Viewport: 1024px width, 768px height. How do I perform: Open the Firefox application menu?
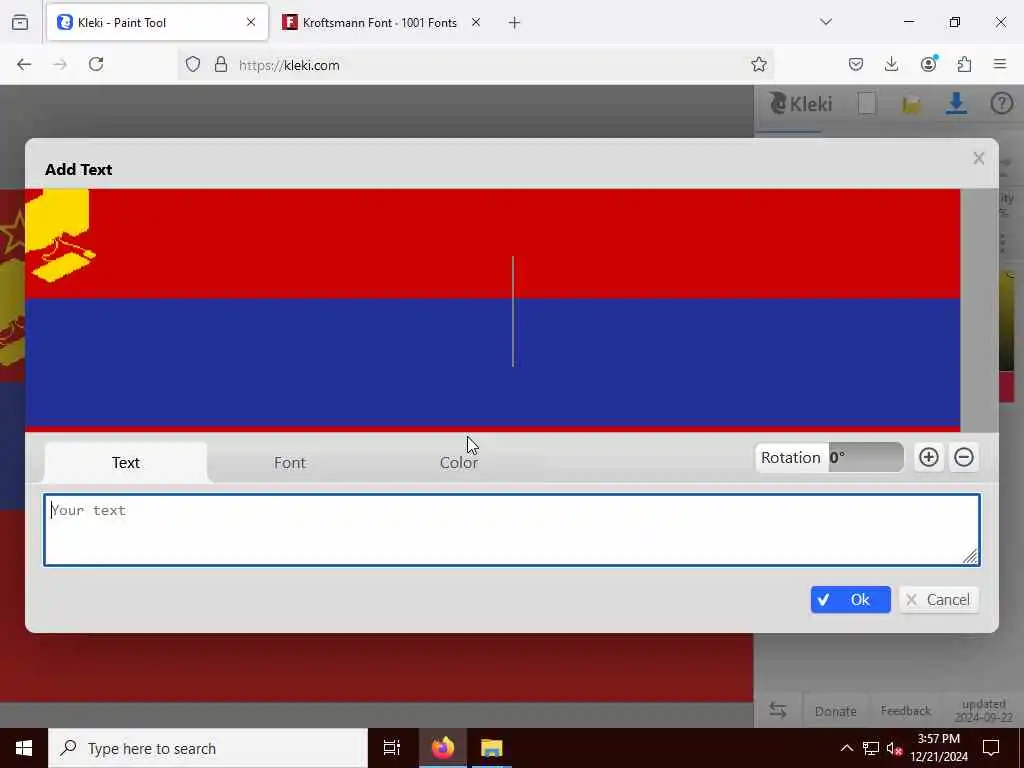coord(1000,64)
